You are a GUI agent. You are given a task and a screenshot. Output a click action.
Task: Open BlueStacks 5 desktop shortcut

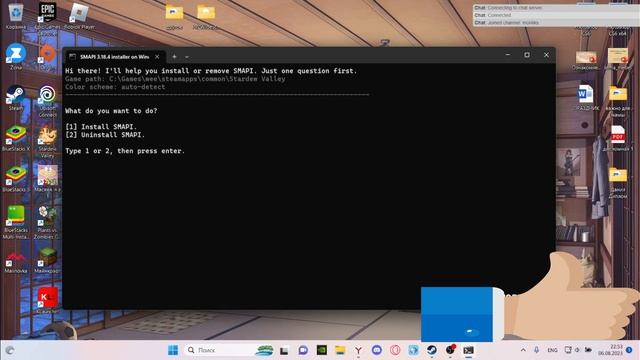[16, 179]
